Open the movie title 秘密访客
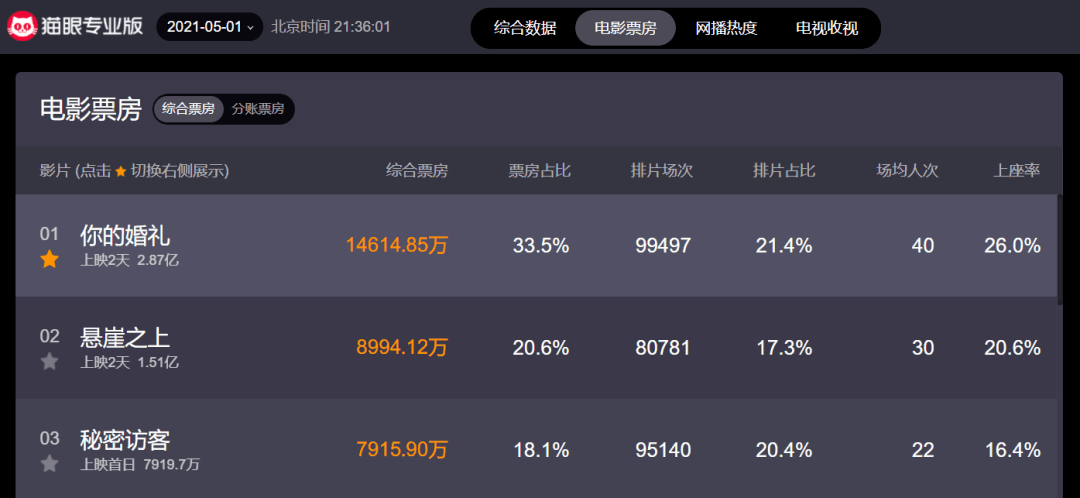This screenshot has height=498, width=1080. 125,439
